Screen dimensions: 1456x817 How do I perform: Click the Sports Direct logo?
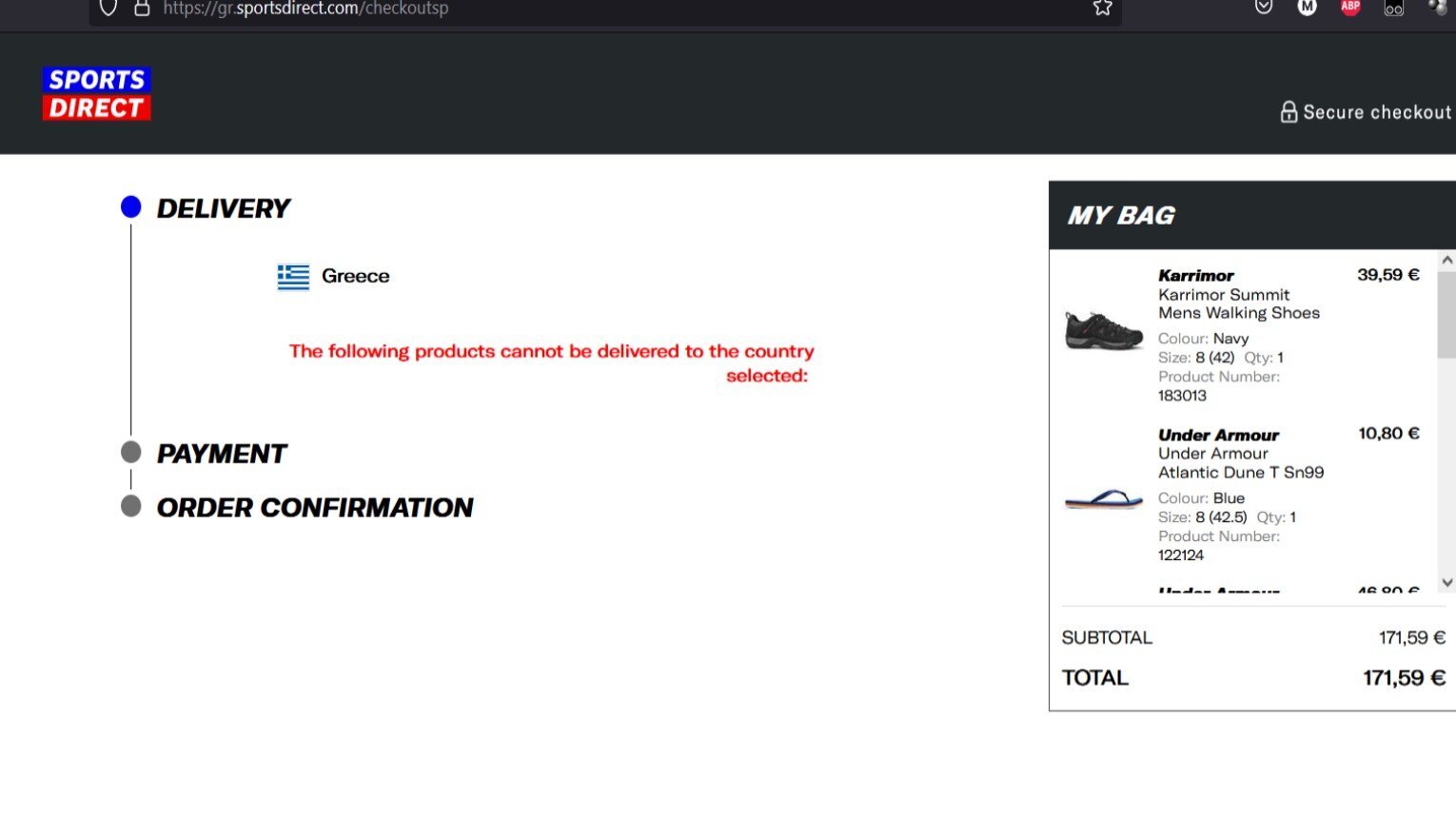pyautogui.click(x=96, y=93)
